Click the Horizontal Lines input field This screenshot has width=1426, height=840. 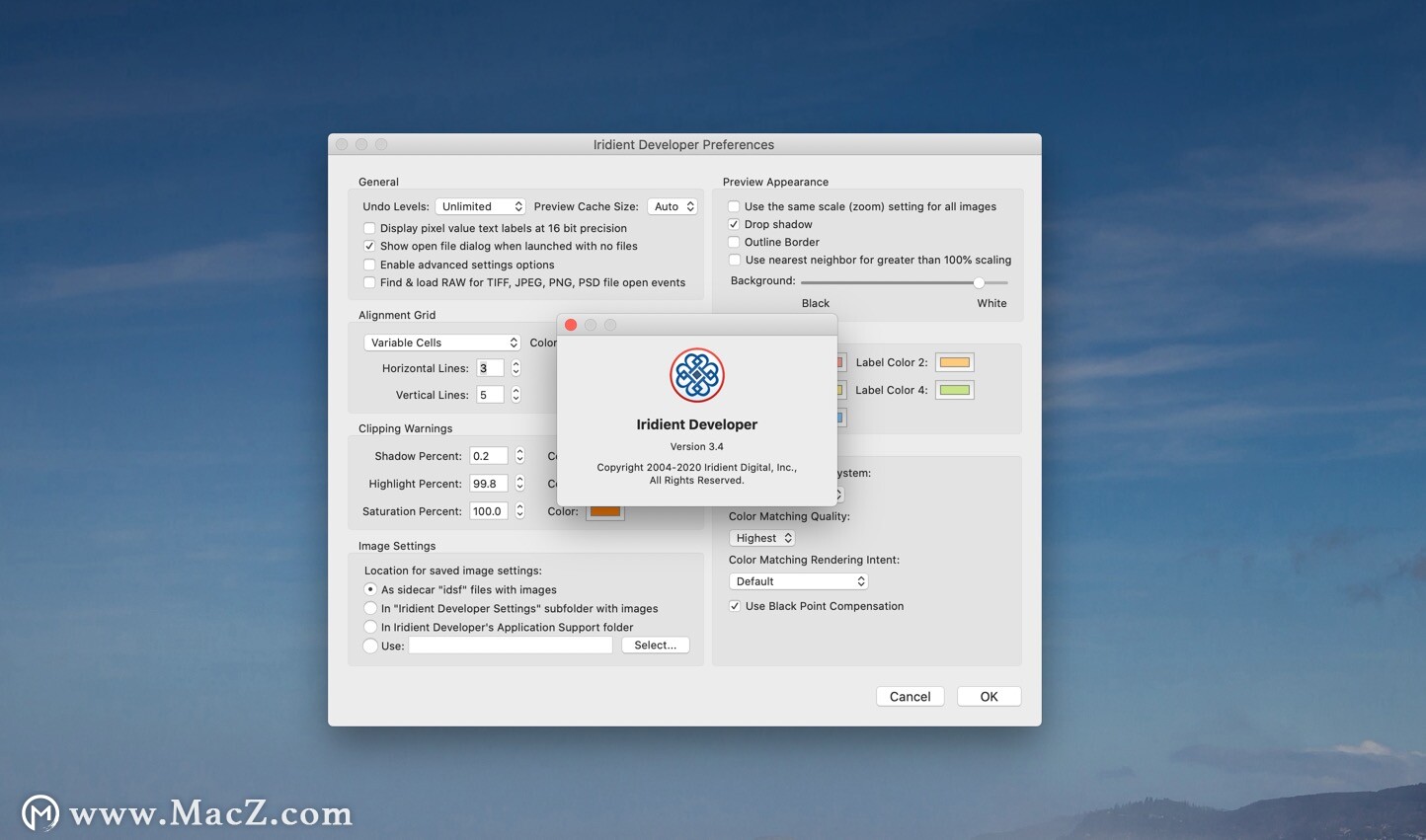pyautogui.click(x=490, y=368)
